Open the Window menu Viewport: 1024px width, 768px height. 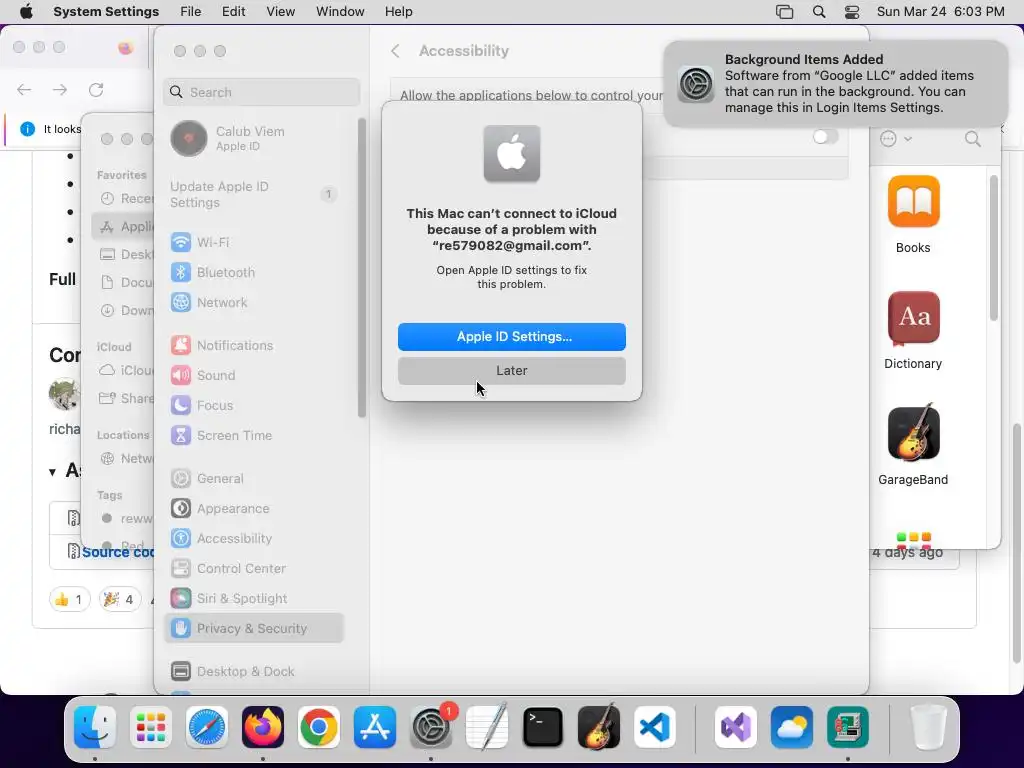click(340, 12)
